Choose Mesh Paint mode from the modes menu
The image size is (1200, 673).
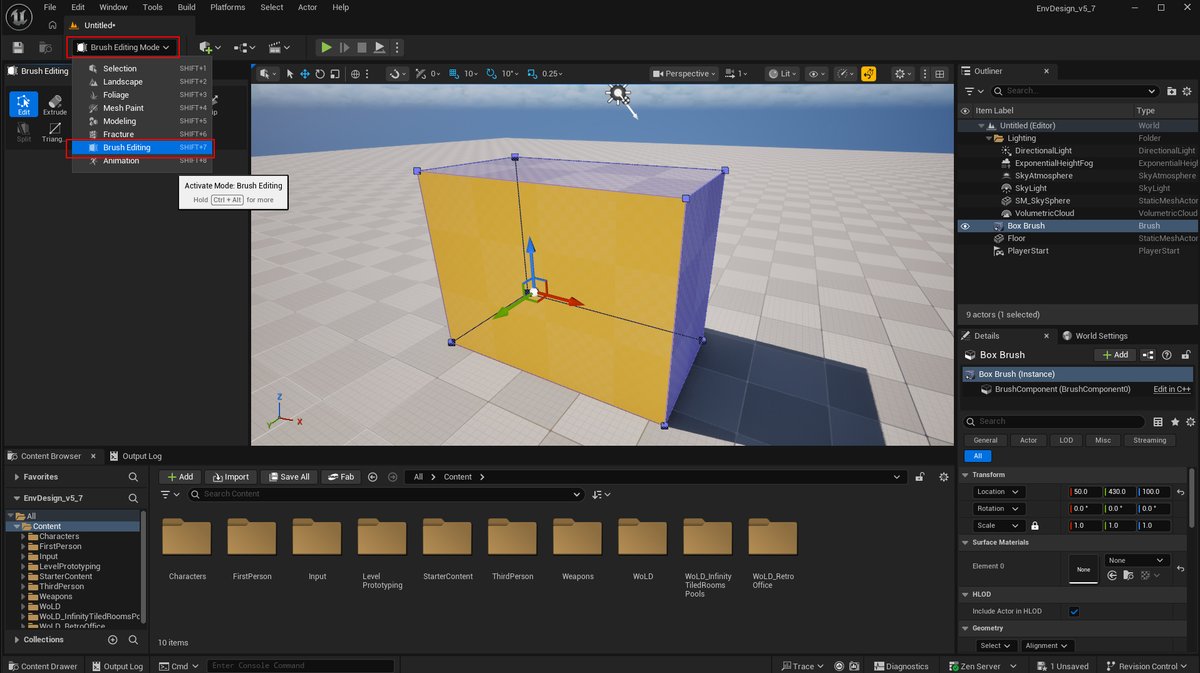pyautogui.click(x=143, y=108)
